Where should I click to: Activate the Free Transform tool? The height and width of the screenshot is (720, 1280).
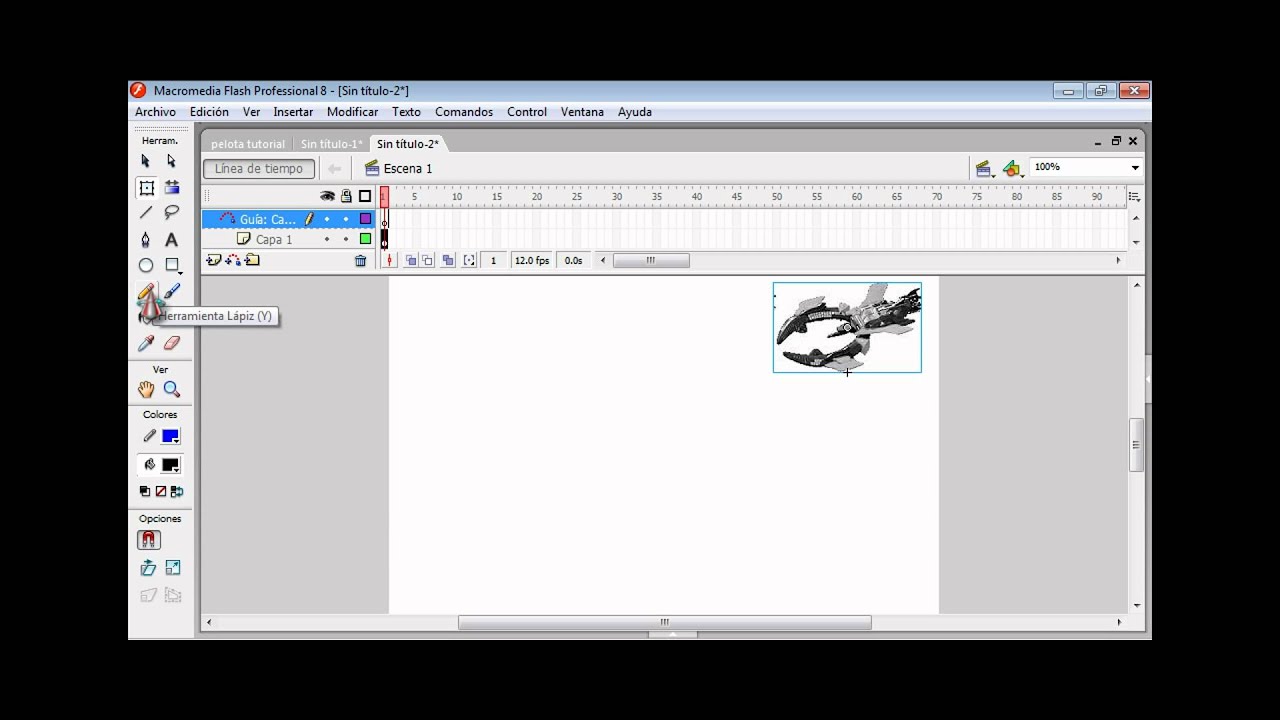click(146, 187)
